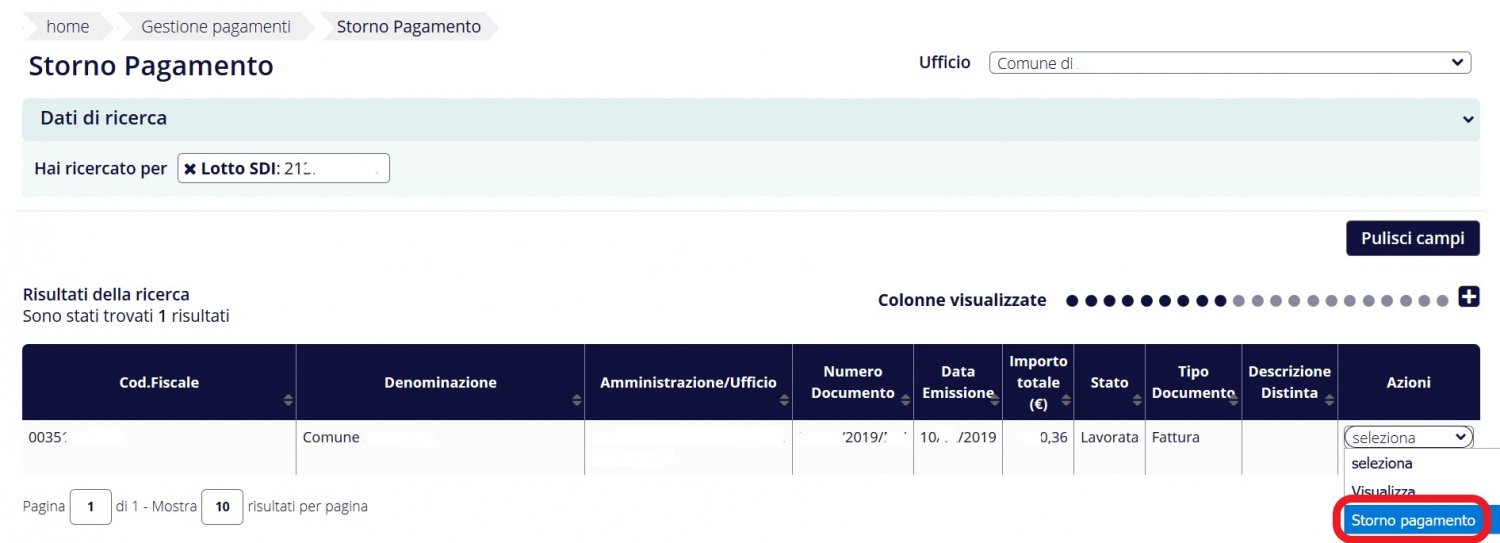
Task: Sort by Importo totale column arrows
Action: pos(1065,400)
